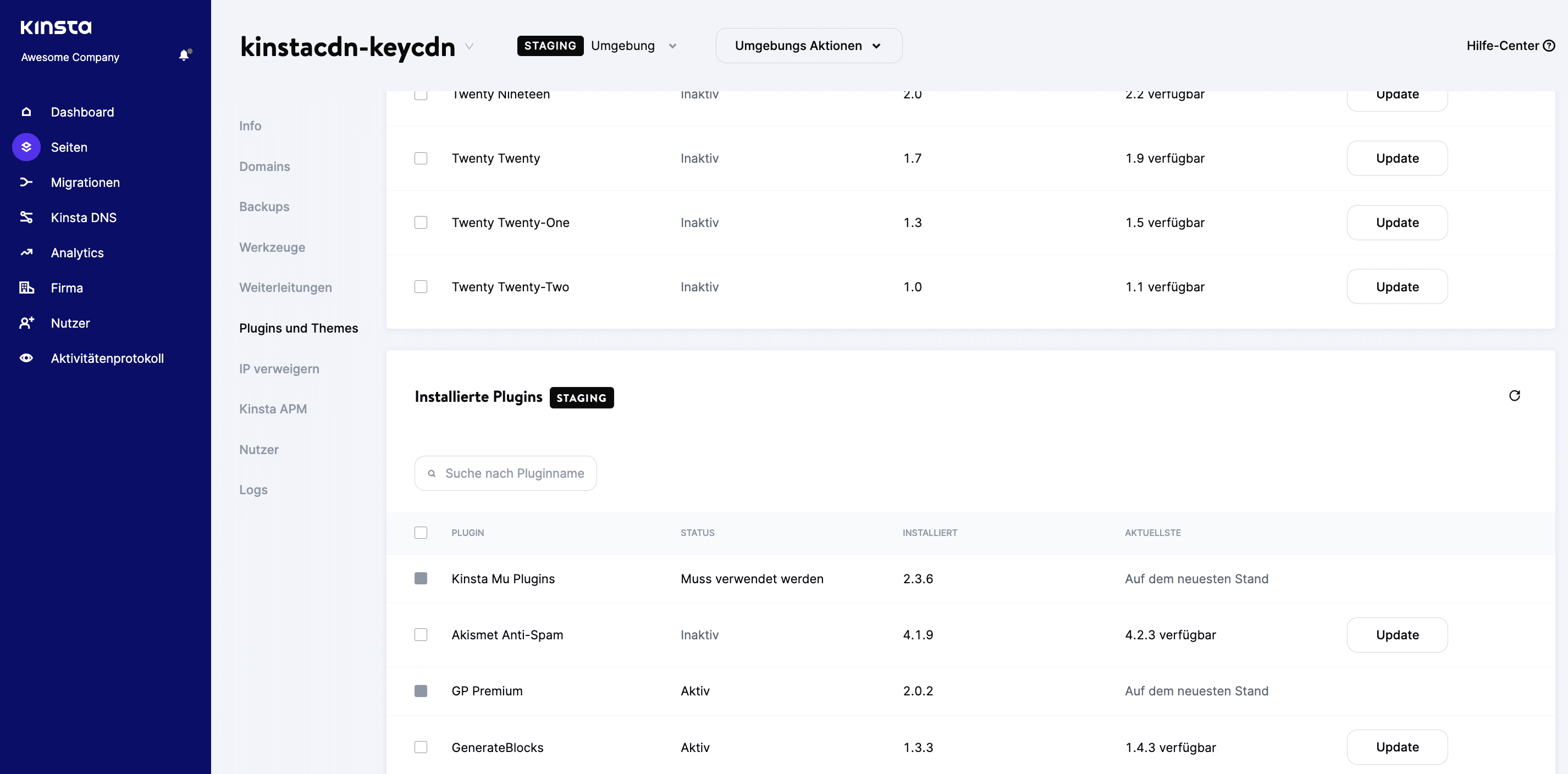Open Firma in the sidebar
The image size is (1568, 774).
pos(67,288)
